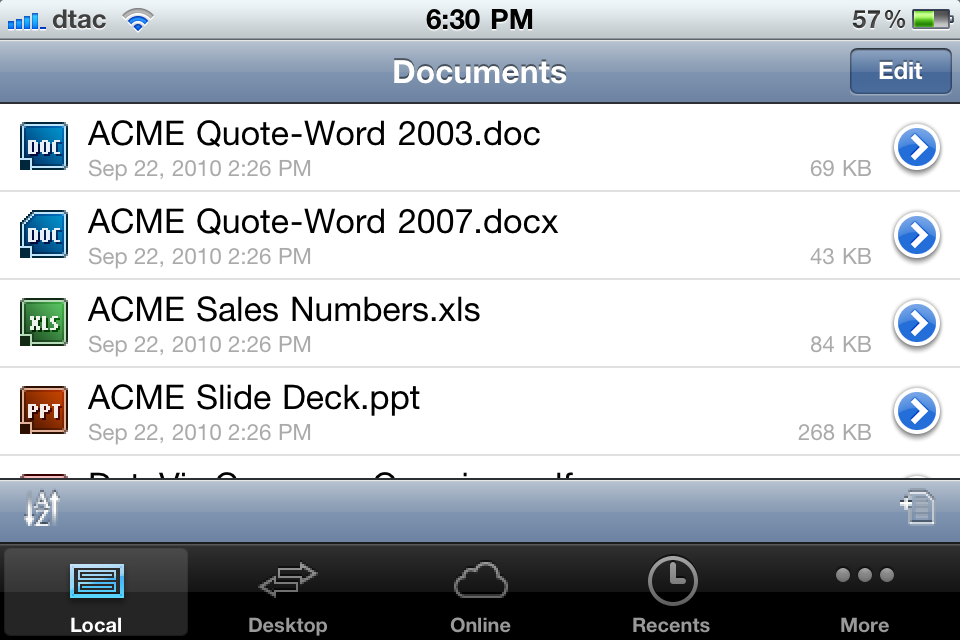
Task: Open ACME Slide Deck.ppt file name
Action: (x=254, y=398)
